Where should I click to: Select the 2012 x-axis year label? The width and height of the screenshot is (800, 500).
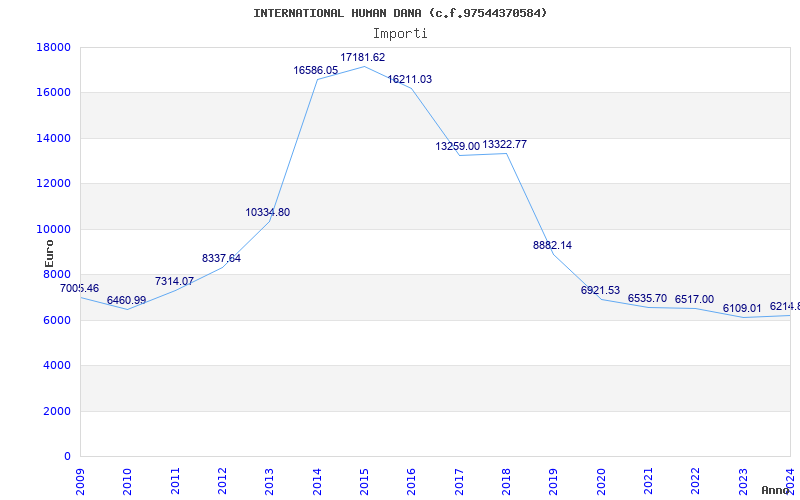222,482
